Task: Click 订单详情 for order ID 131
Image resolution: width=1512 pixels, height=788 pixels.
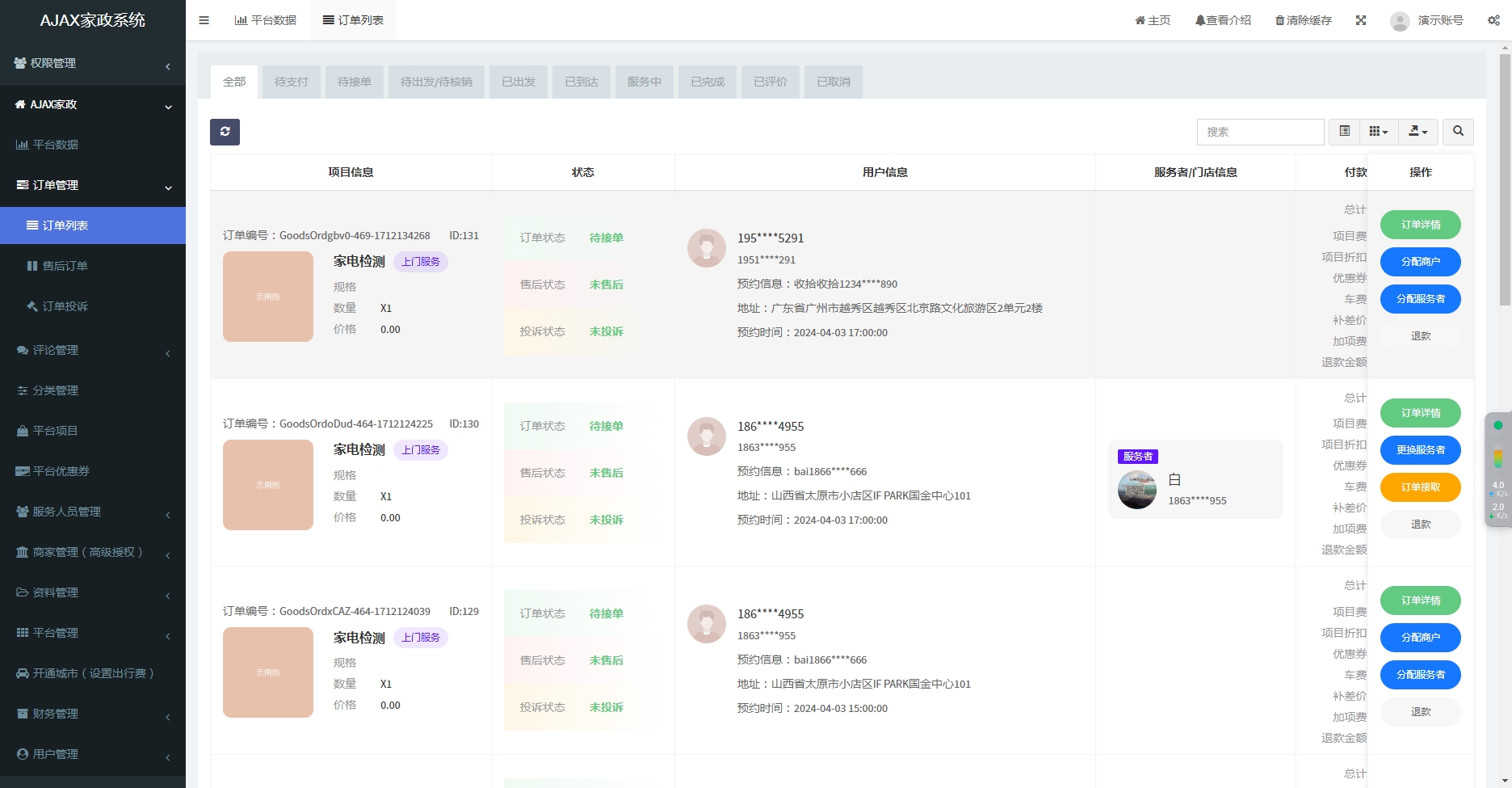Action: [x=1420, y=225]
